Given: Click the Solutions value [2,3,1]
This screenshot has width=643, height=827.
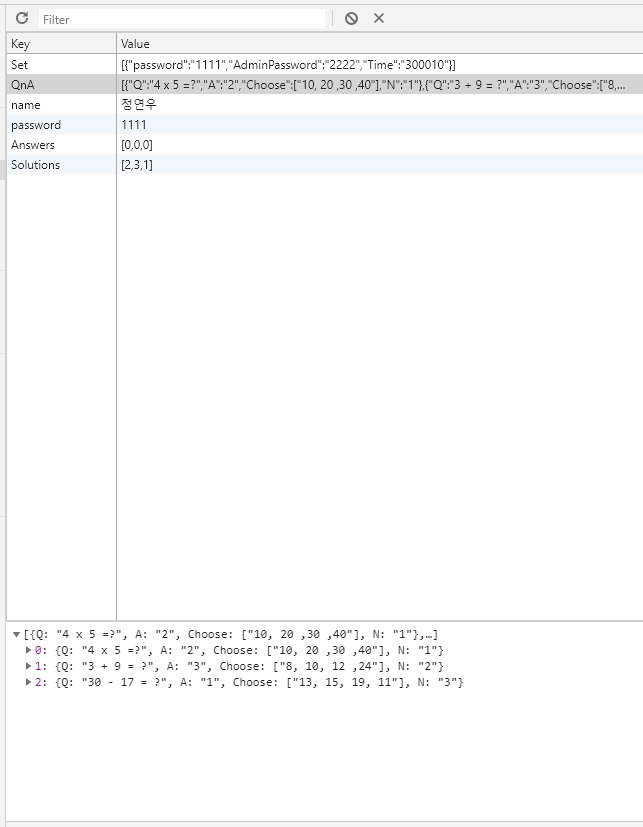Looking at the screenshot, I should pyautogui.click(x=137, y=165).
